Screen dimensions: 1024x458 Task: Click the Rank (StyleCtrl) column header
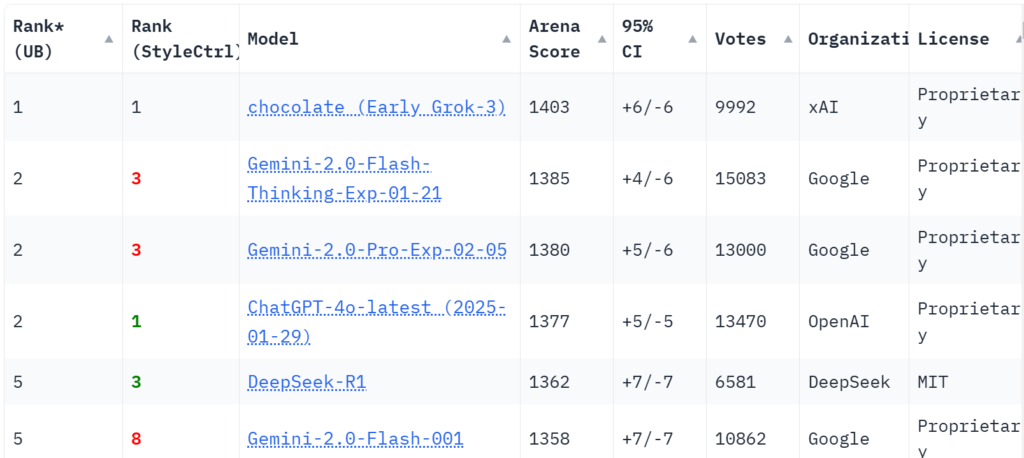click(x=181, y=39)
